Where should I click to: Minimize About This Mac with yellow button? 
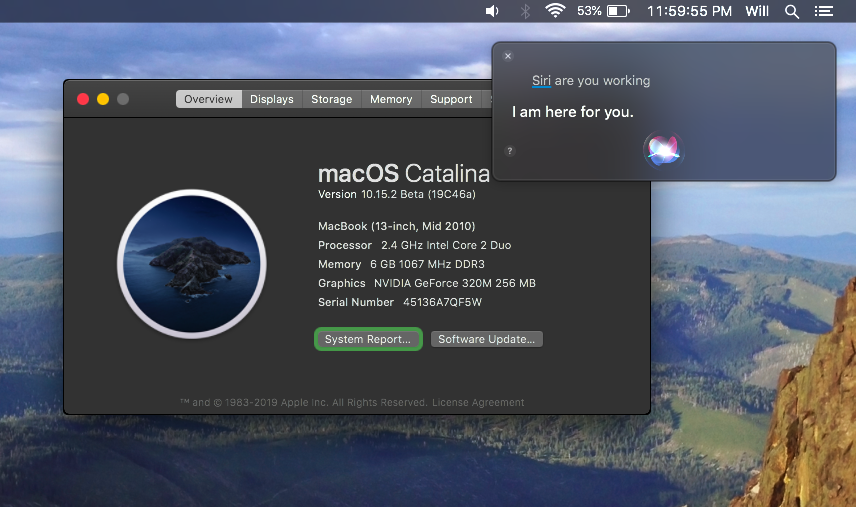click(103, 99)
